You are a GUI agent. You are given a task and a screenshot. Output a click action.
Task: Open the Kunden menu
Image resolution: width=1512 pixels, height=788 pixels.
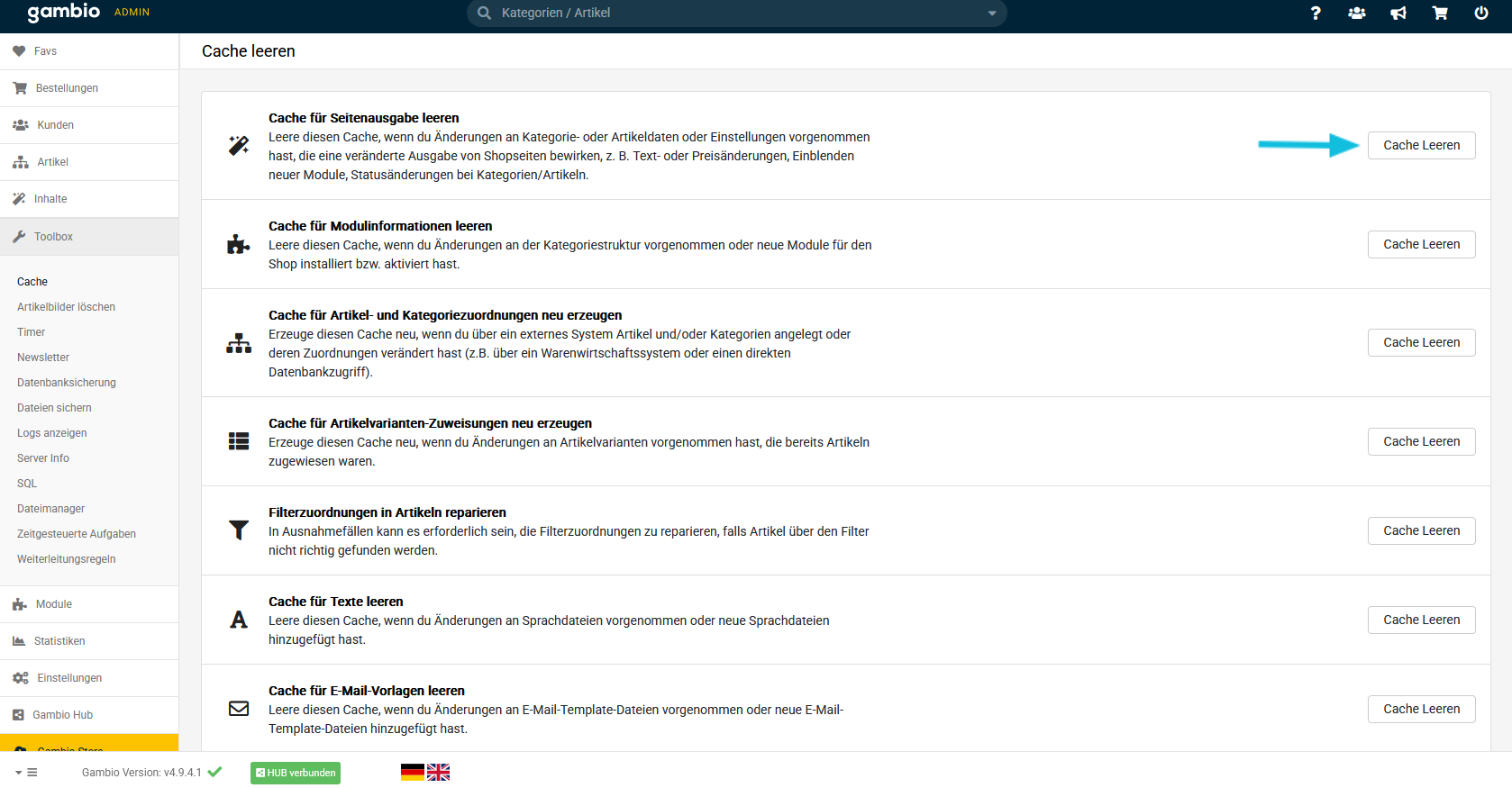point(89,125)
